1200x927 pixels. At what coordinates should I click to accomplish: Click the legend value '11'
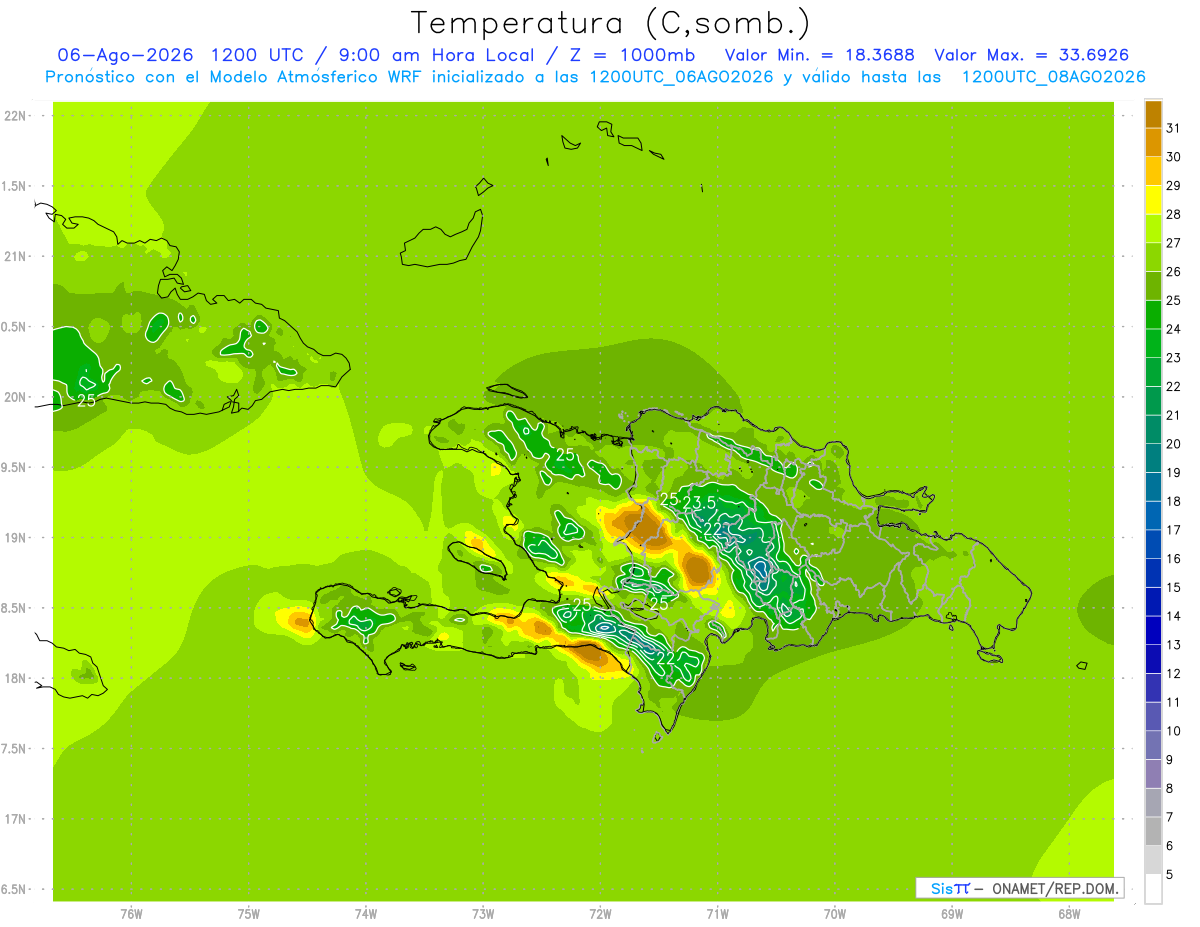pyautogui.click(x=1173, y=702)
